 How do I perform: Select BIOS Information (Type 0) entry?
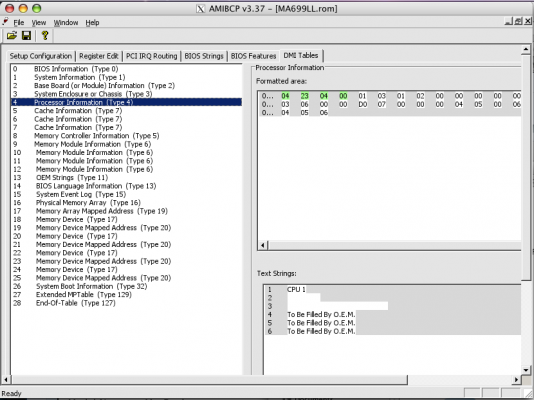pos(126,69)
